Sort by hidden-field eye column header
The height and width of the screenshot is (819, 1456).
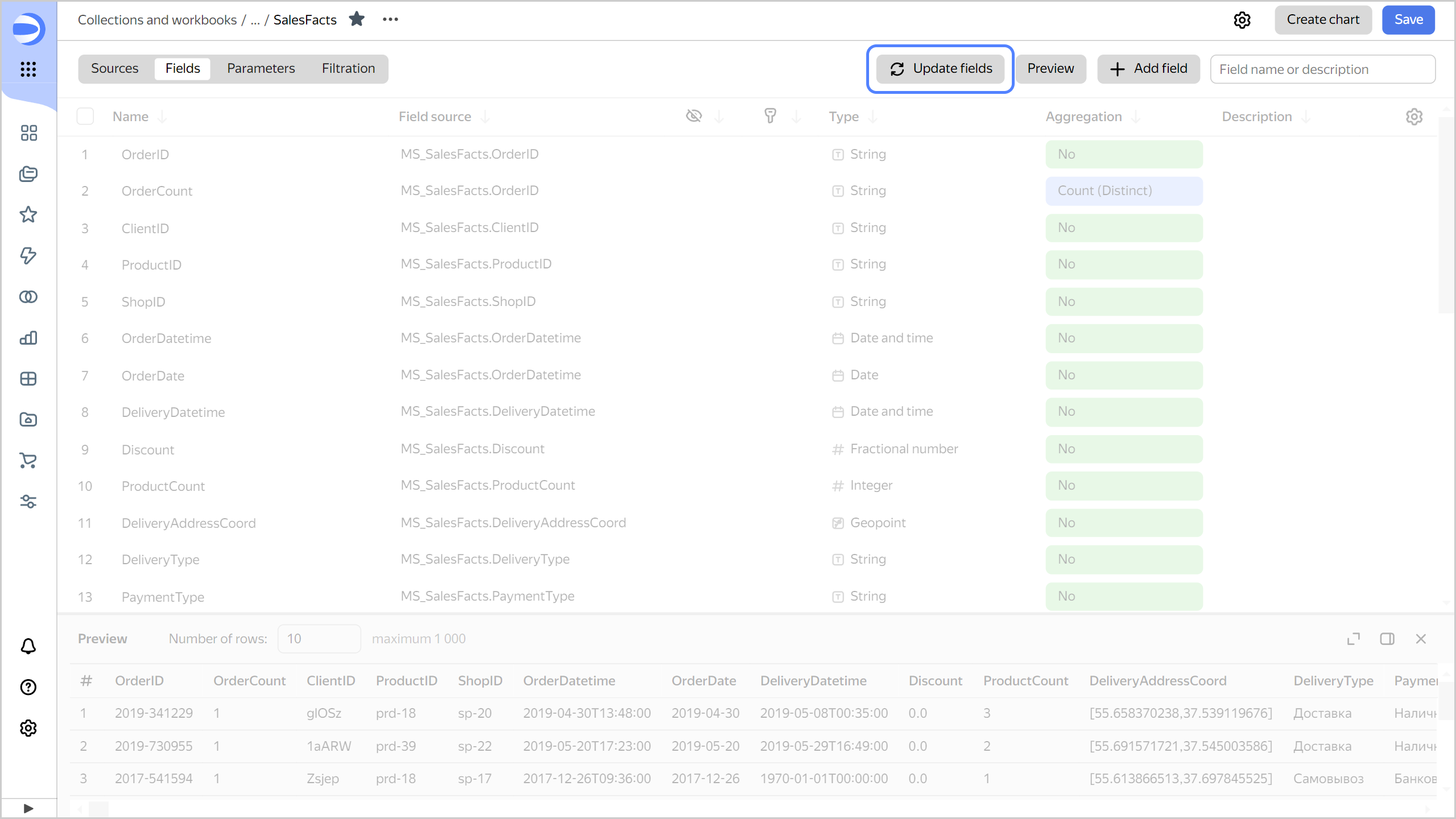(x=694, y=116)
